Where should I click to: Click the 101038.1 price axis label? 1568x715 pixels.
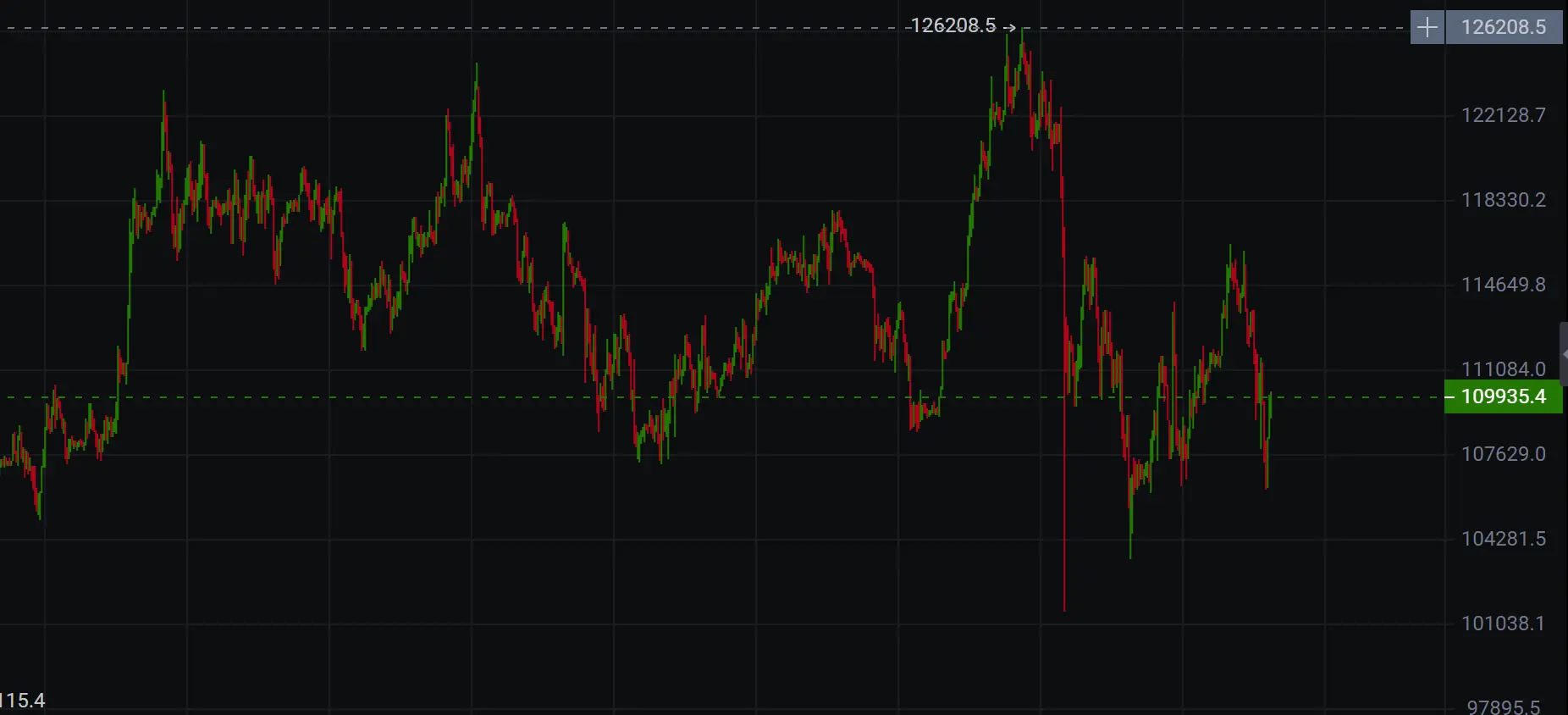point(1504,624)
